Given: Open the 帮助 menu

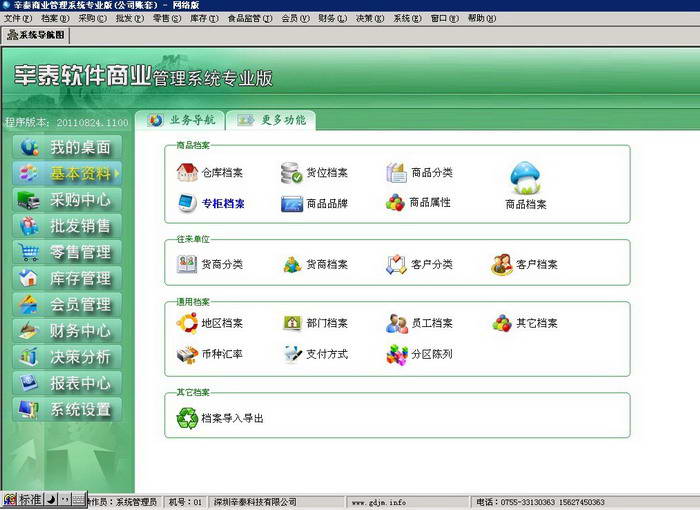Looking at the screenshot, I should click(482, 18).
